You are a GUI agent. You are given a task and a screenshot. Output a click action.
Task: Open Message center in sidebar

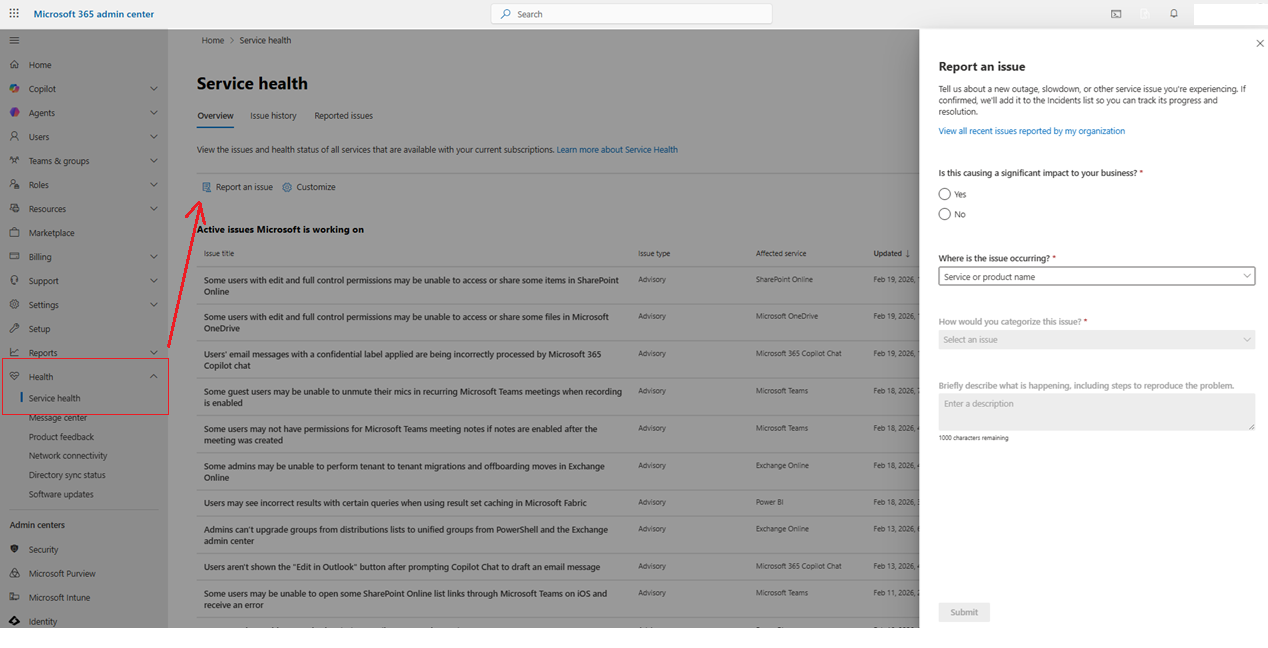click(58, 418)
